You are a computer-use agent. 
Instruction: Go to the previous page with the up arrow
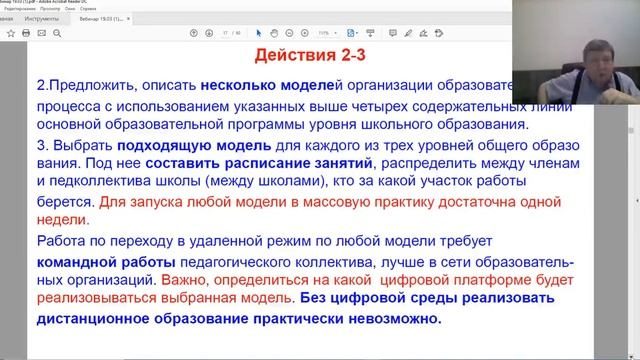(x=194, y=33)
